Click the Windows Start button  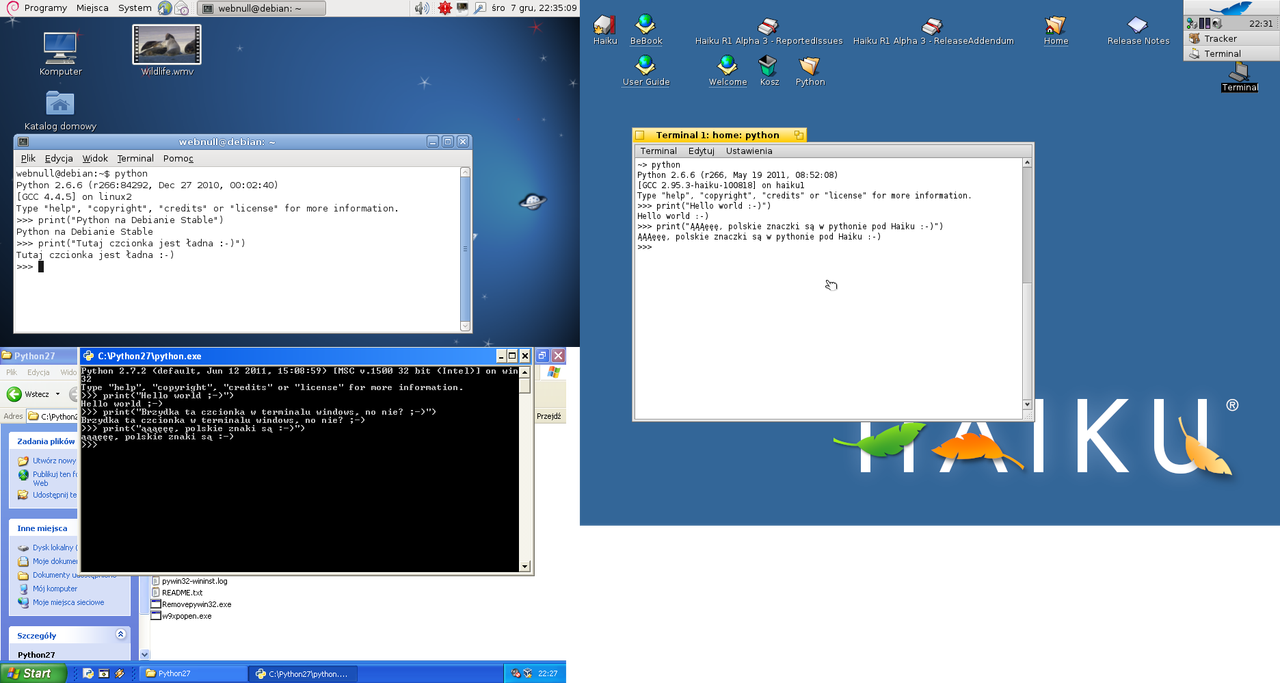coord(33,673)
